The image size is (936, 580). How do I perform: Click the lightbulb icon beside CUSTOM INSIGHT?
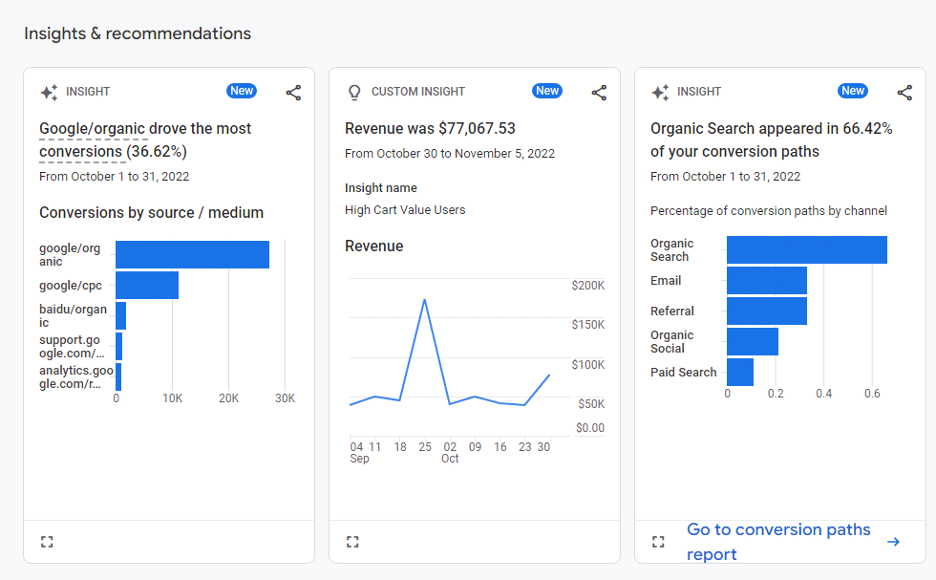[x=355, y=92]
